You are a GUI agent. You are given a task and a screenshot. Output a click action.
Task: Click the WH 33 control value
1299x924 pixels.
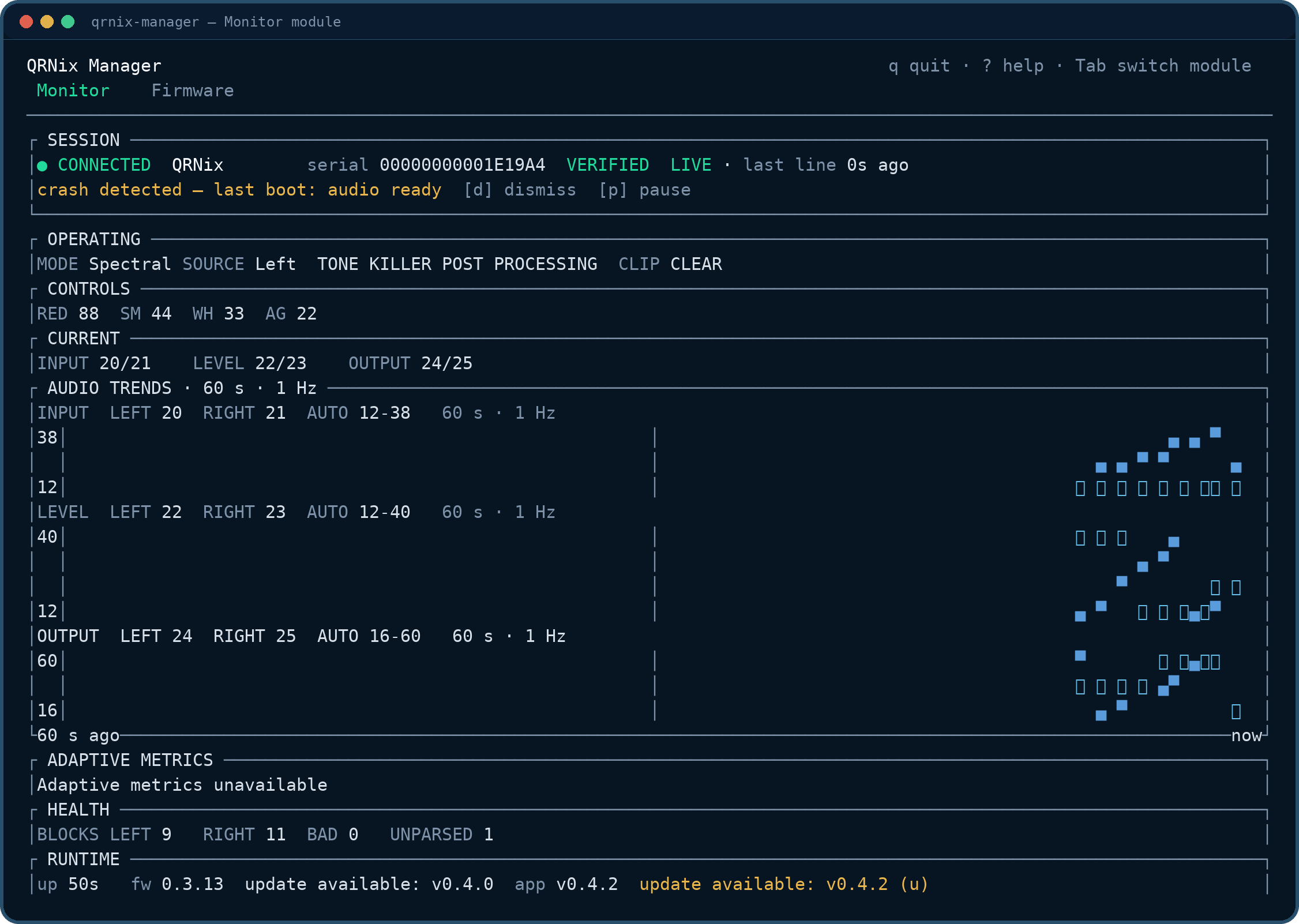[x=219, y=314]
